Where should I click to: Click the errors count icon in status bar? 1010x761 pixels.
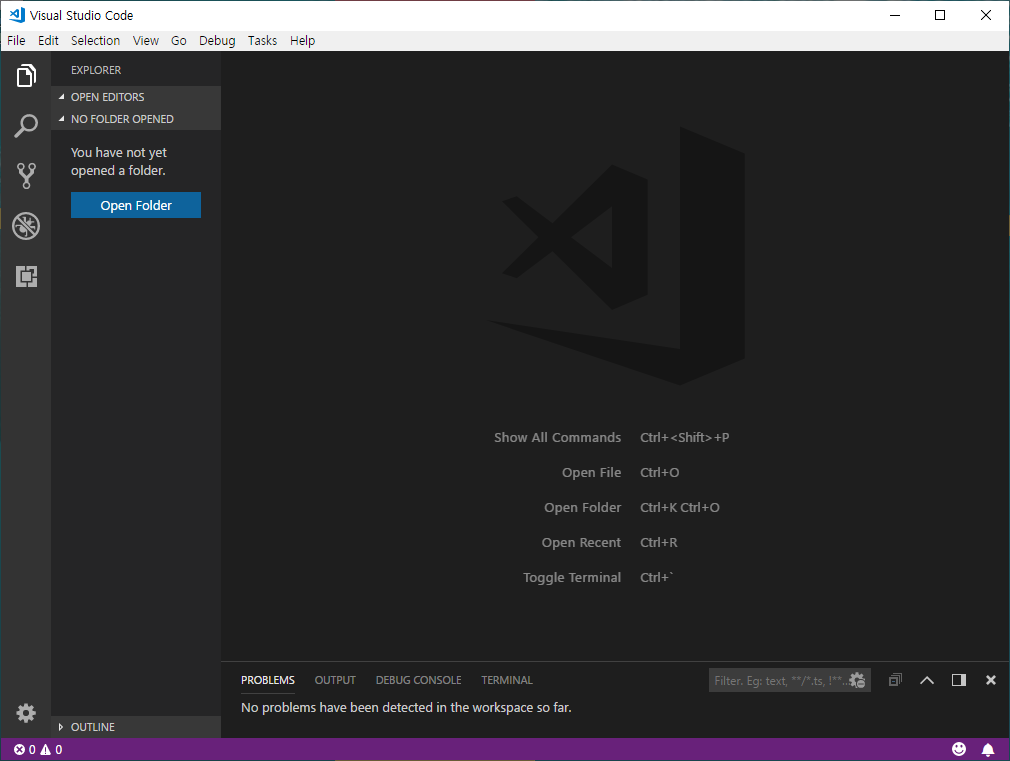tap(19, 749)
